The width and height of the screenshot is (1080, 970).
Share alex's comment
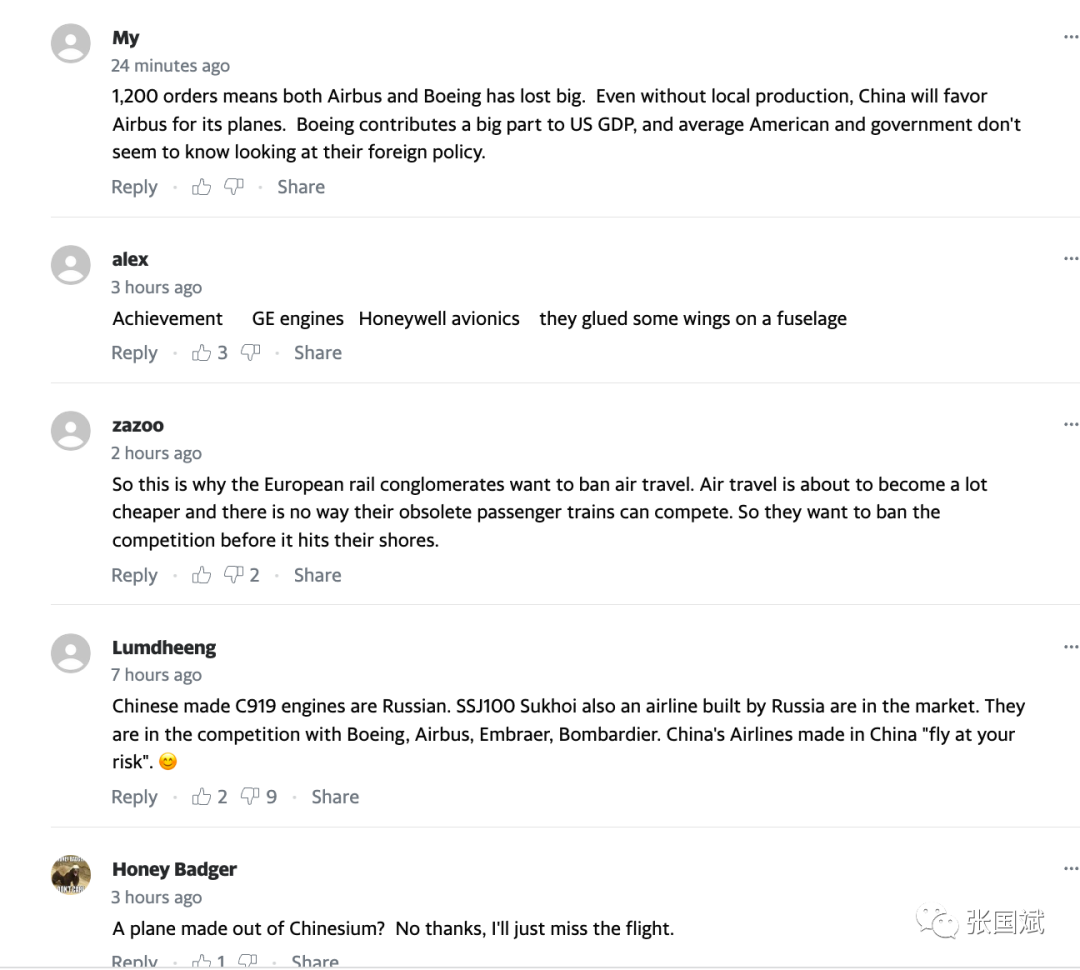click(318, 353)
